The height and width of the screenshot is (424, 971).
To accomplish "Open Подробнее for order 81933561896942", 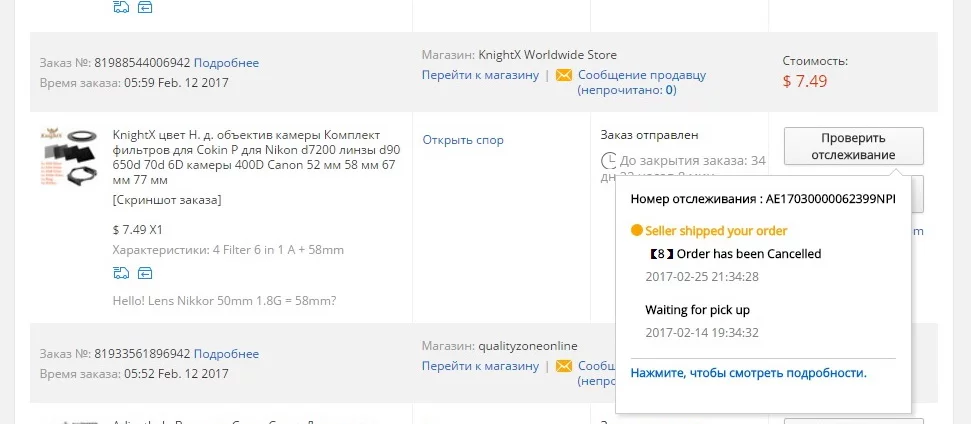I will point(226,354).
